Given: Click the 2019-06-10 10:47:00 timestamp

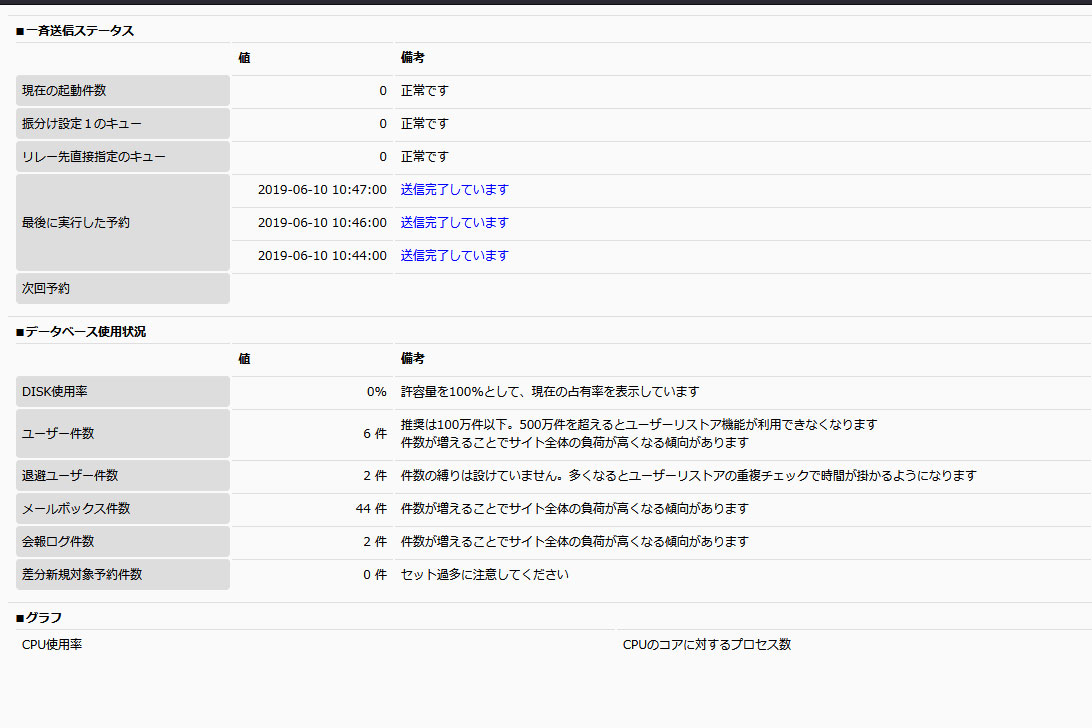Looking at the screenshot, I should [x=322, y=190].
